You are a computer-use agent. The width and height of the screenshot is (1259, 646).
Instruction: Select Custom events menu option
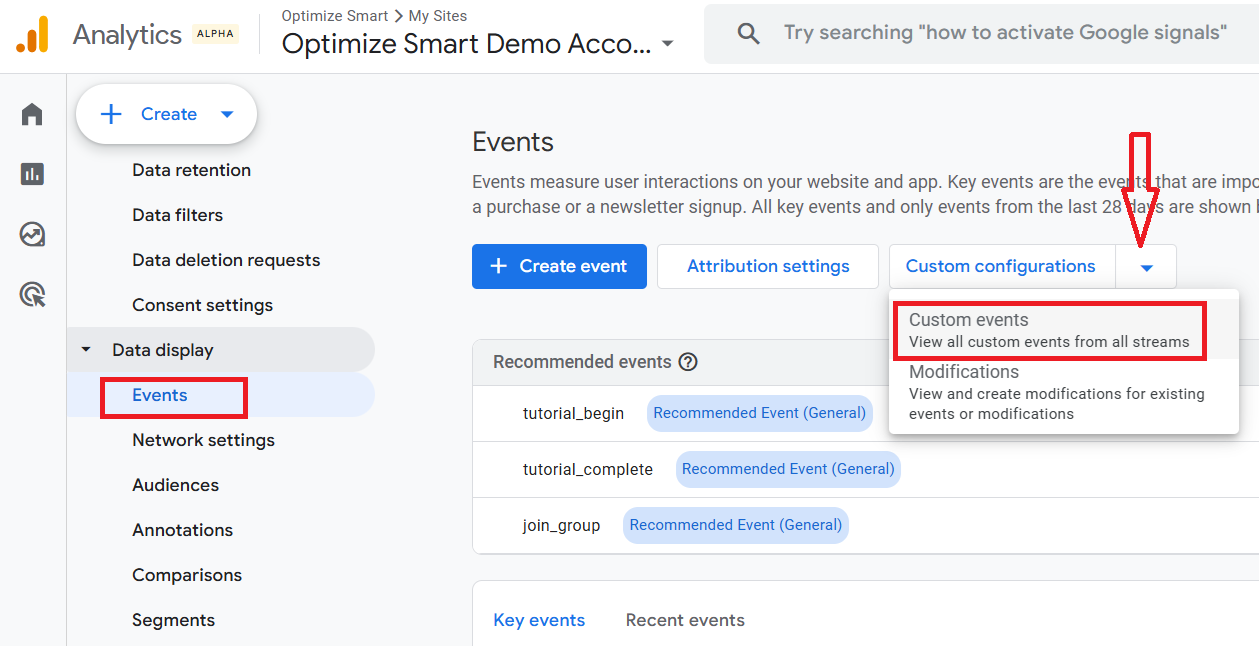click(1049, 330)
